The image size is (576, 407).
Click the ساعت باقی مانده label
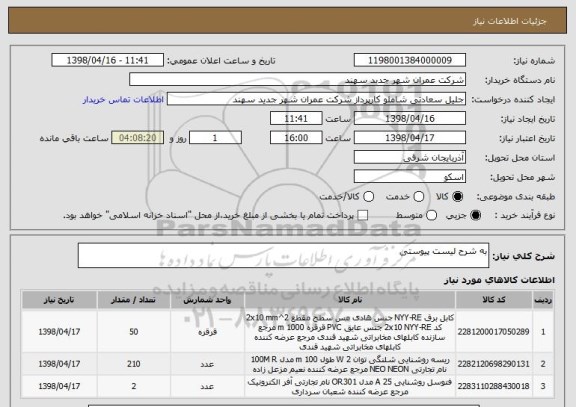coord(74,138)
